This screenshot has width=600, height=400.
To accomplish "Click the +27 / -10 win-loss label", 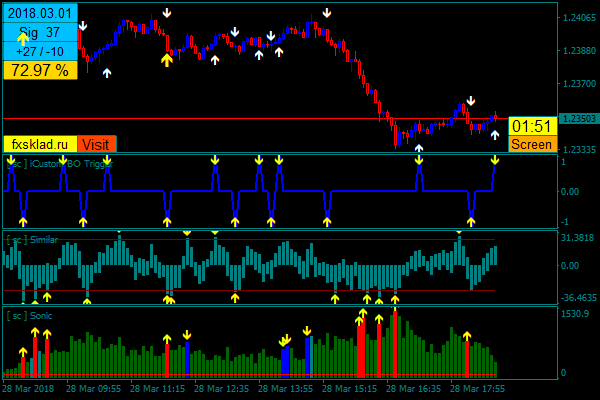I will [x=40, y=51].
